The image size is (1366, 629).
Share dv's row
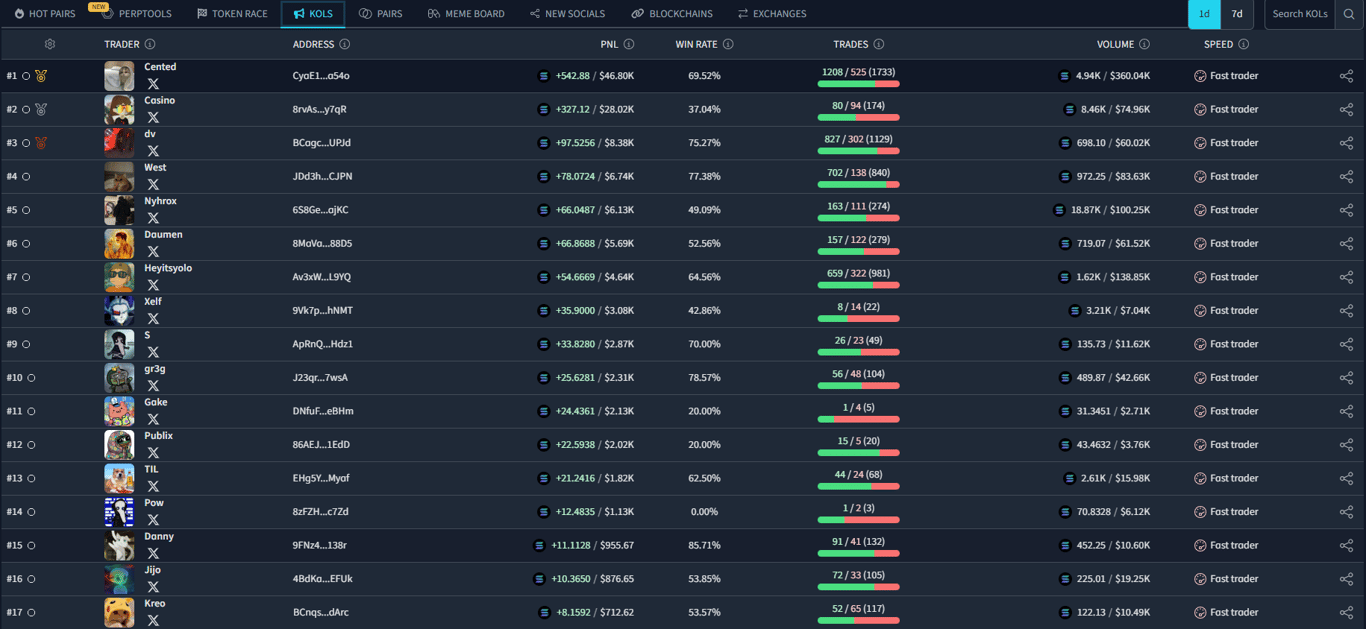tap(1346, 143)
